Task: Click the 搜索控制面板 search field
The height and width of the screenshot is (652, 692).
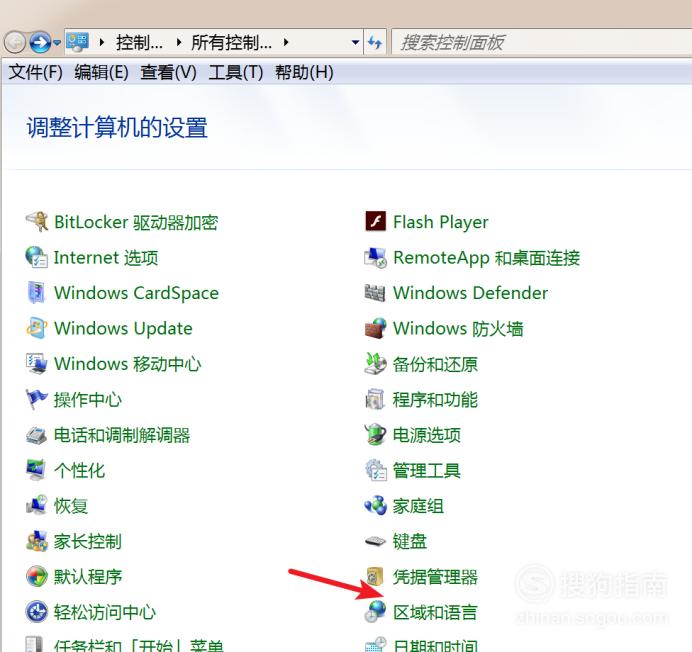Action: [541, 42]
